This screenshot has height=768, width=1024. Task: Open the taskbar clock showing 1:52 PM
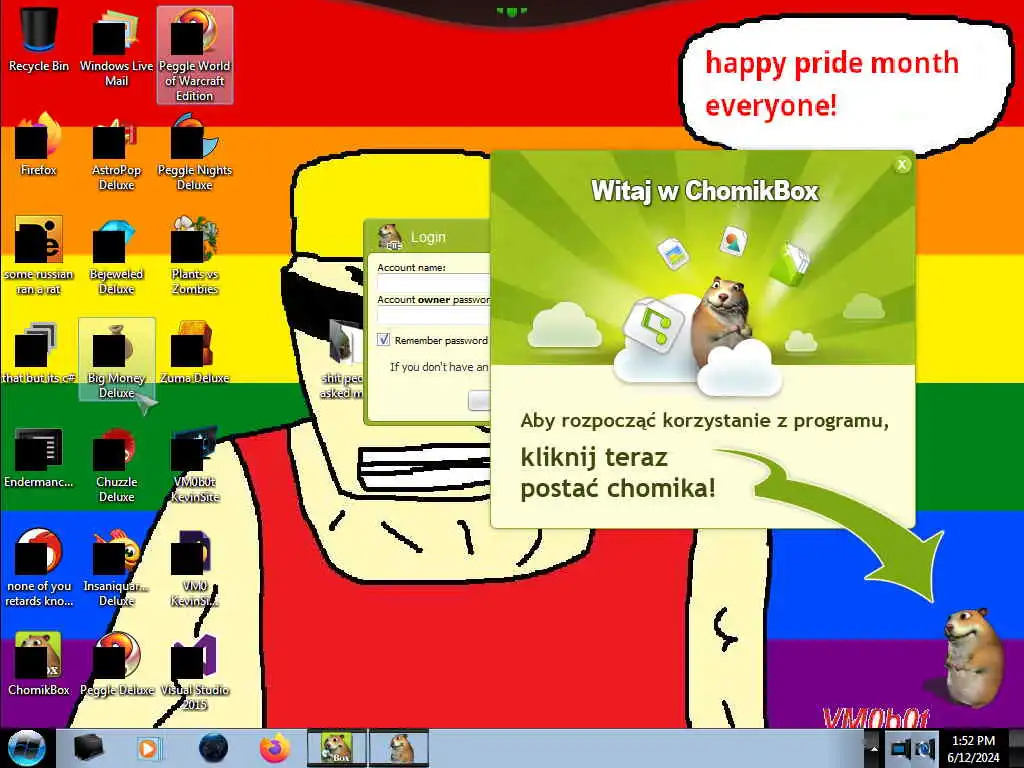click(974, 749)
